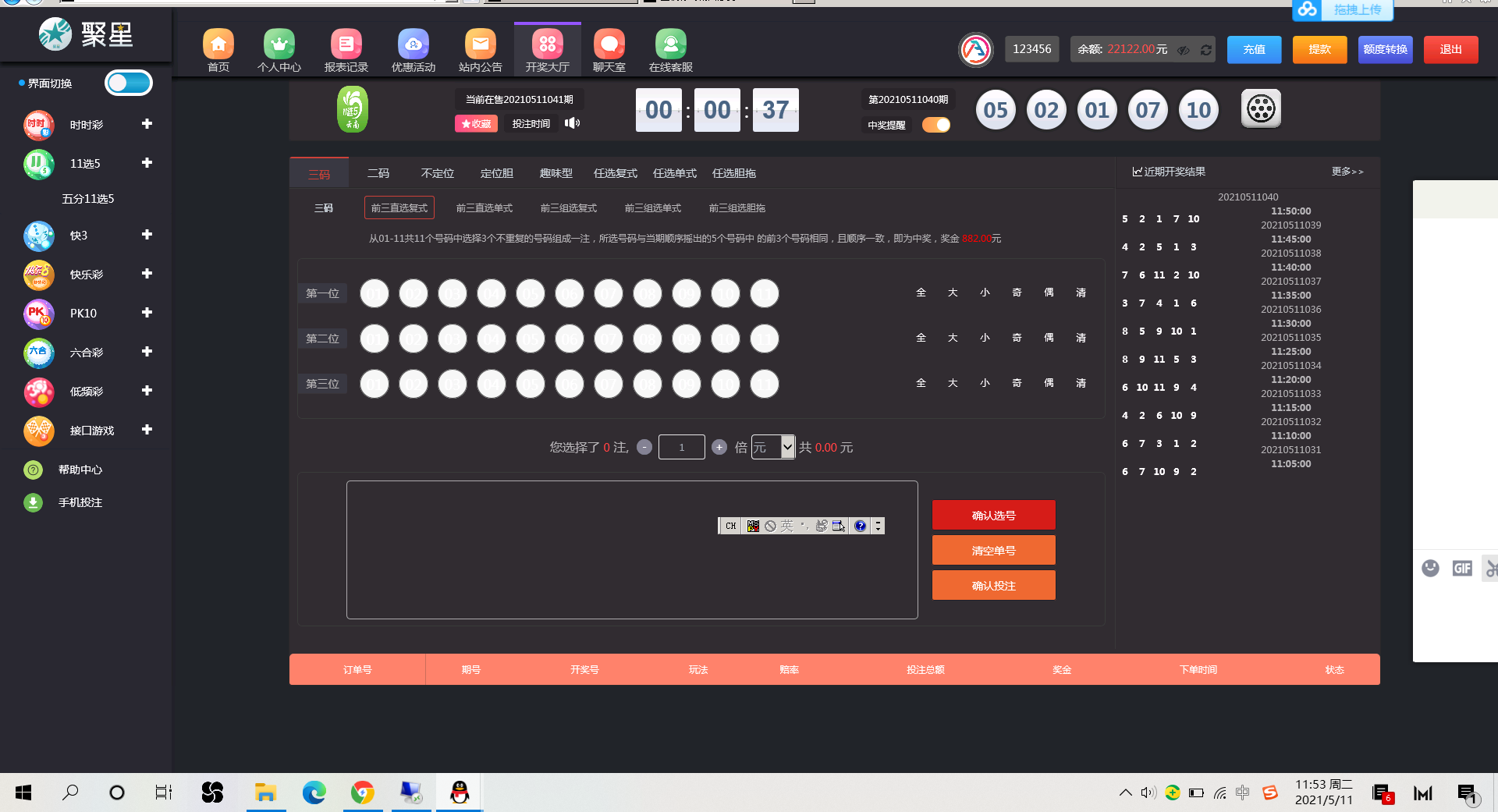Screen dimensions: 1498x812
Task: Open the 聊天室 chat room icon
Action: click(609, 45)
